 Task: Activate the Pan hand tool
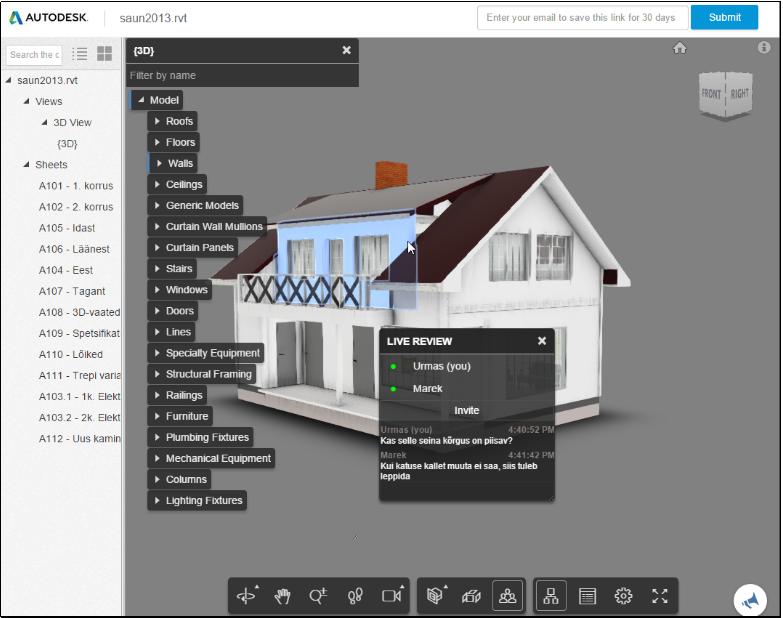click(283, 596)
